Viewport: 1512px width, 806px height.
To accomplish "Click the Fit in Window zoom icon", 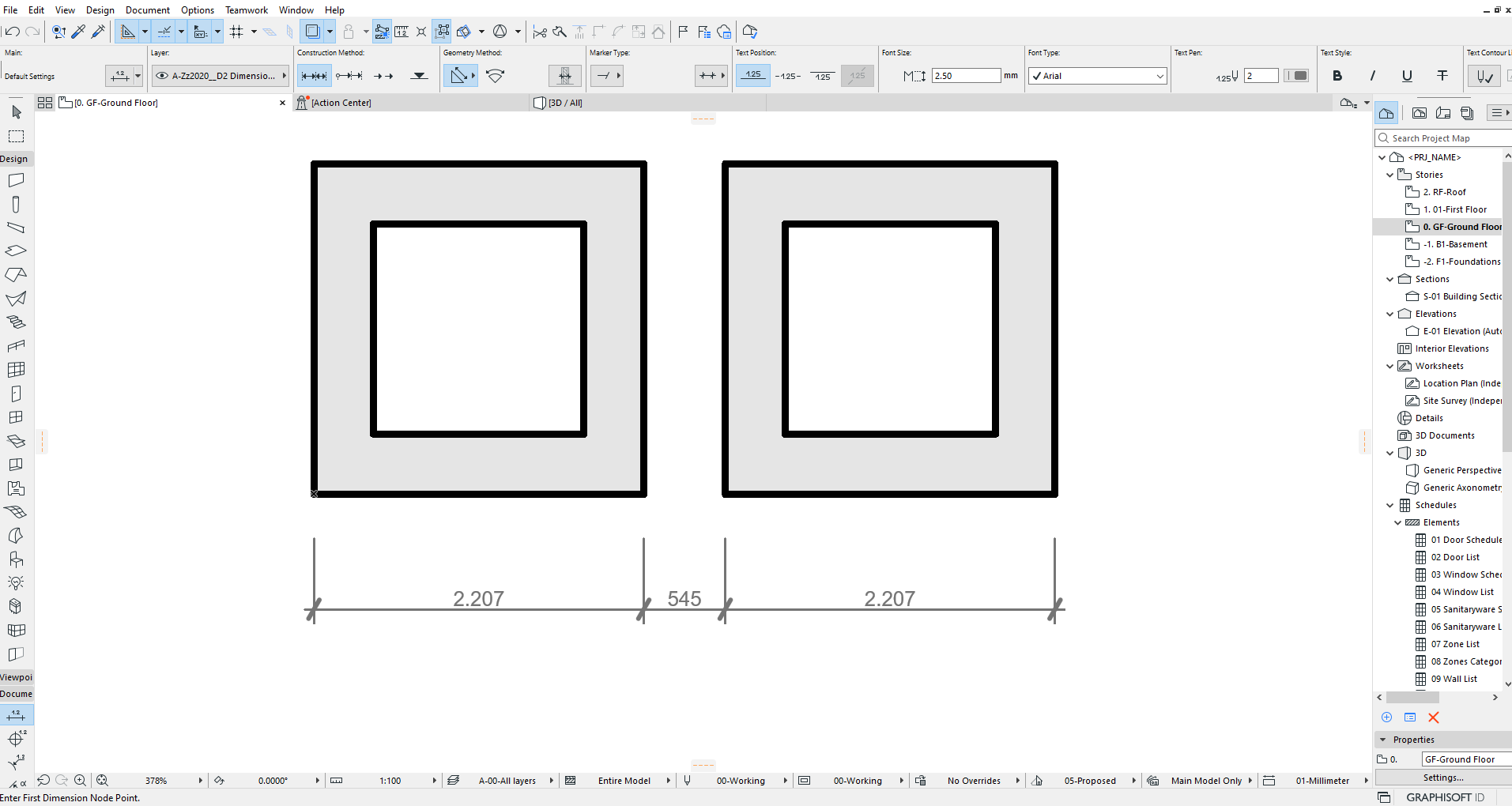I will [102, 780].
